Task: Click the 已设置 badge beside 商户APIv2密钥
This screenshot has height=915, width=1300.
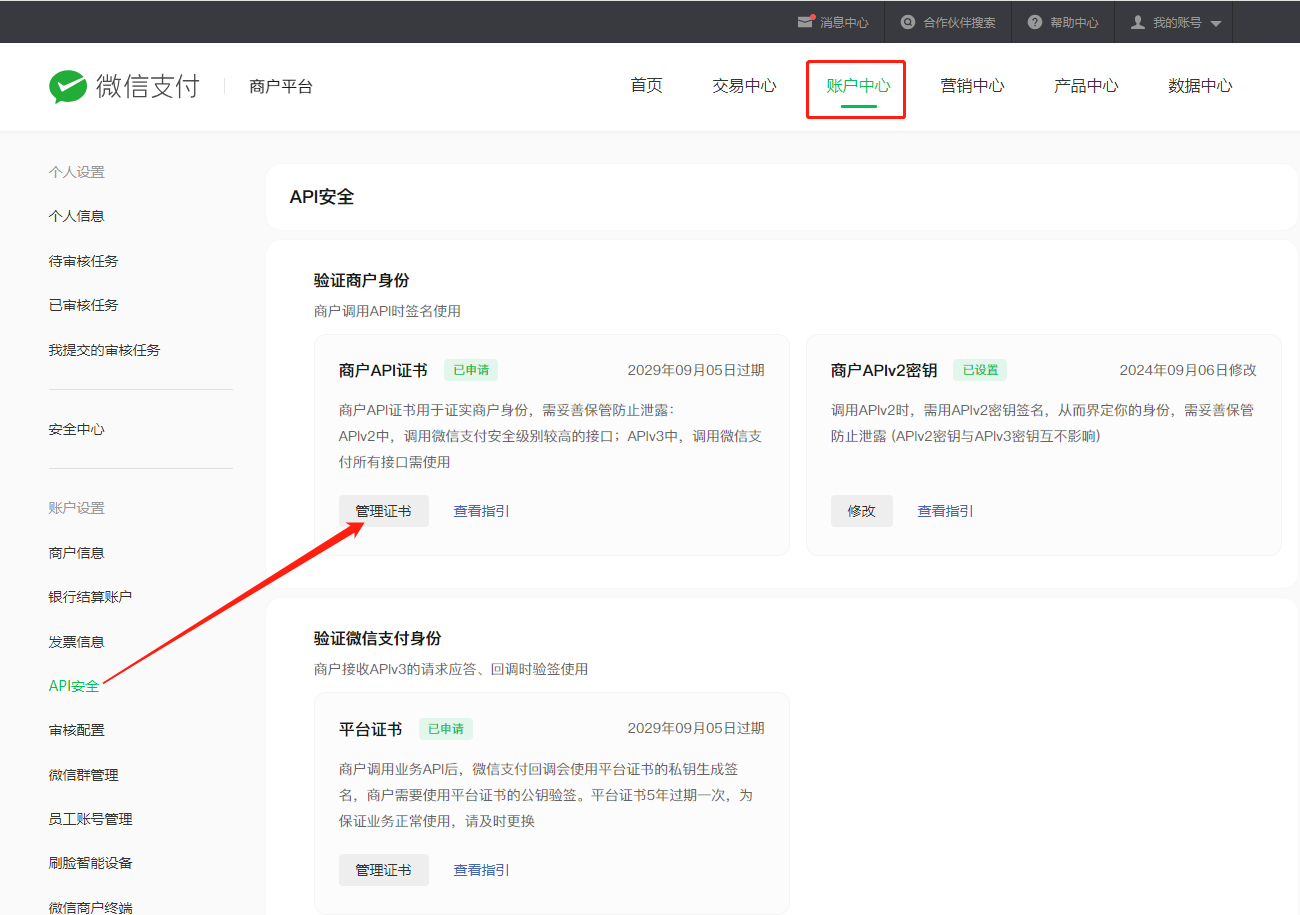Action: tap(980, 370)
